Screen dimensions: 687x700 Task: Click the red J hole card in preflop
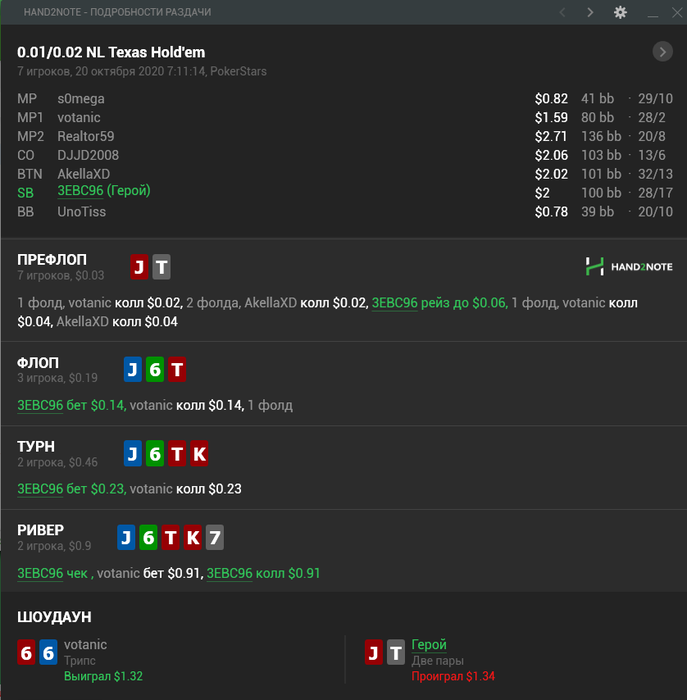pos(139,267)
